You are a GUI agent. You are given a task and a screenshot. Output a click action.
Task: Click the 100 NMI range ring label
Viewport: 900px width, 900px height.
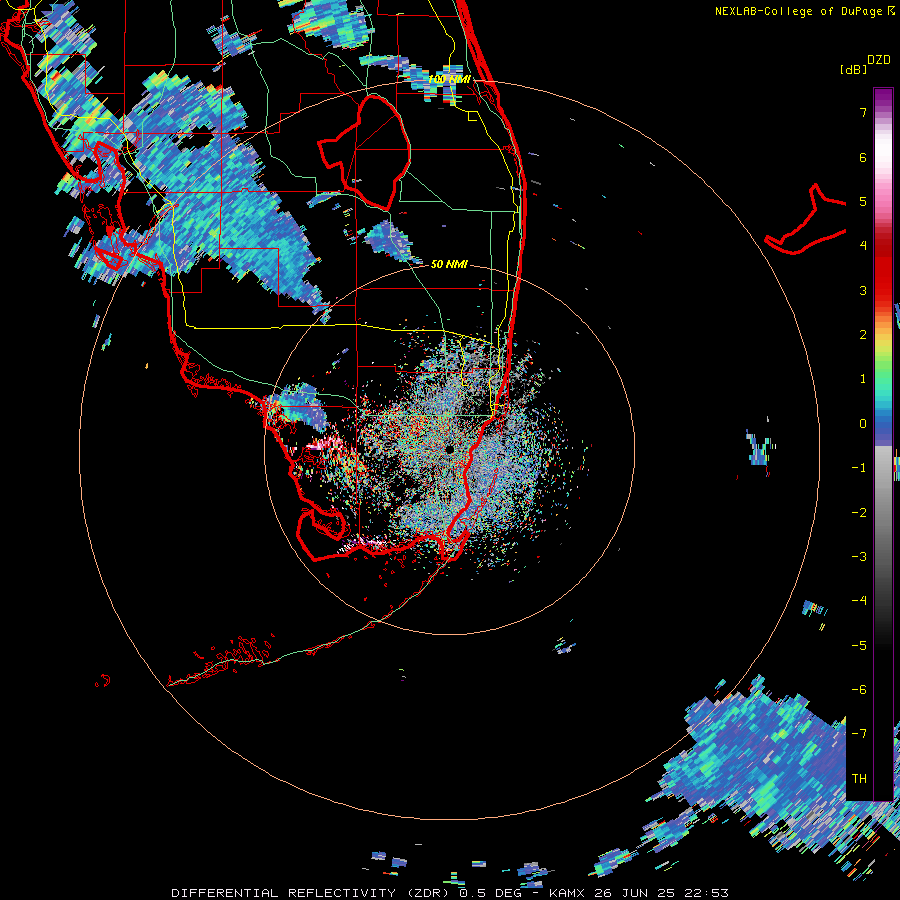[449, 79]
